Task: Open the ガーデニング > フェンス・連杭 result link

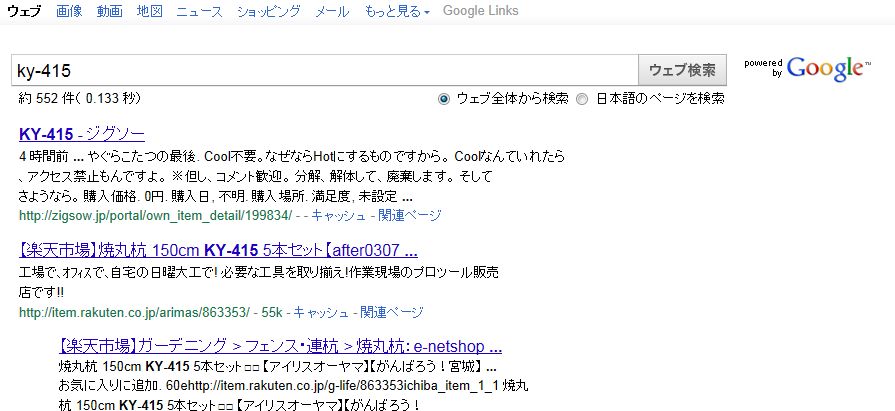Action: (x=280, y=346)
